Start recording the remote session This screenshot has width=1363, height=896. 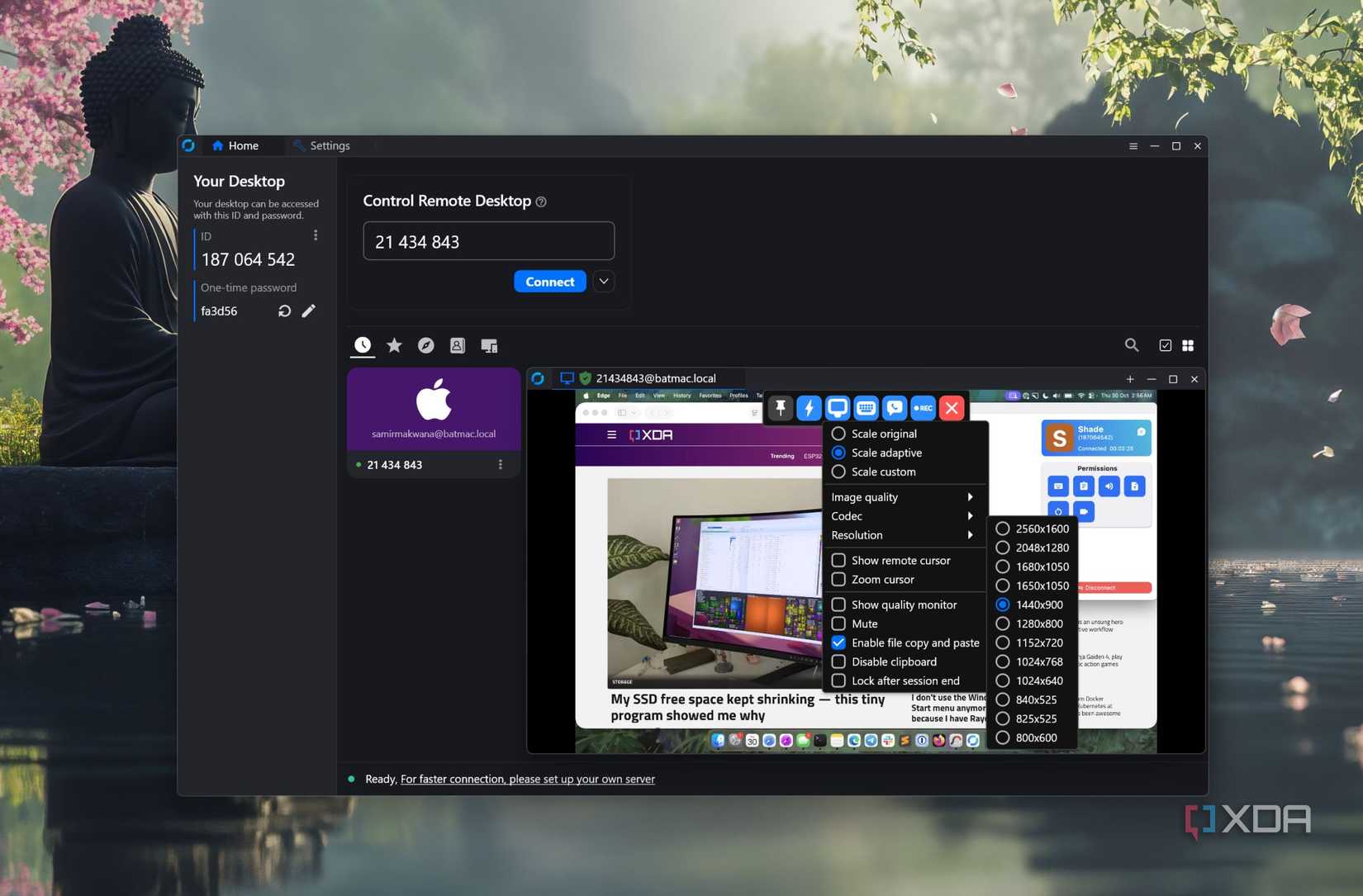923,407
